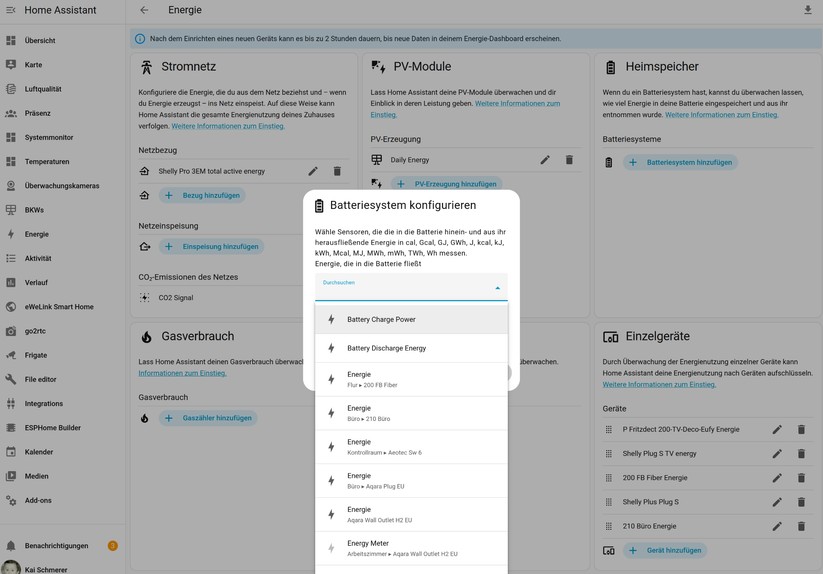Viewport: 823px width, 574px height.
Task: Open Luftqualität in the sidebar
Action: 43,89
